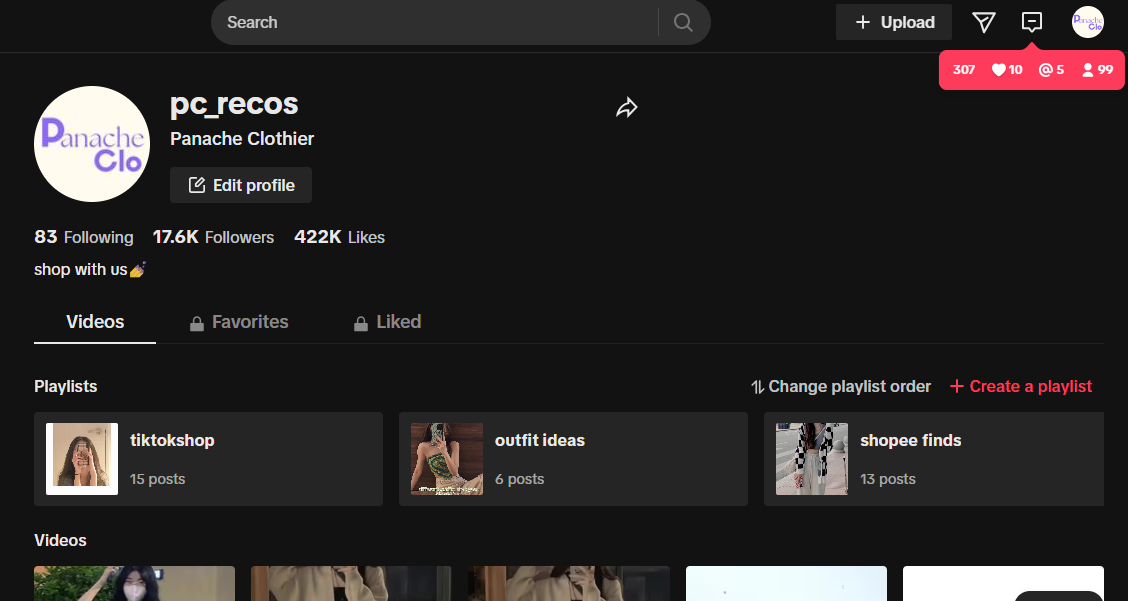Click the large Panache Clo profile picture

click(92, 144)
